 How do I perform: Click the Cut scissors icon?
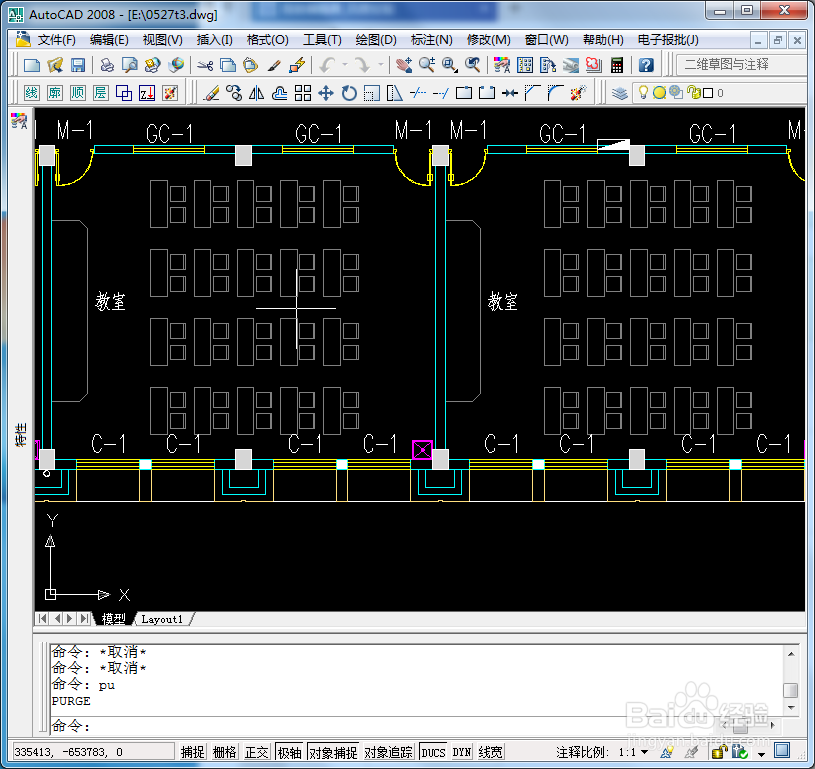click(x=205, y=65)
